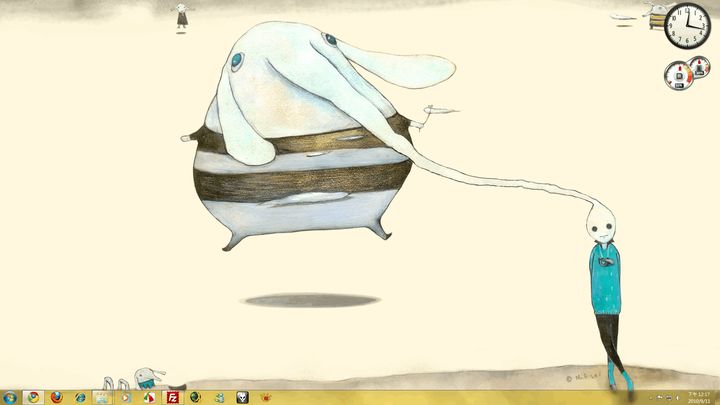Click Show Desktop at taskbar end
The image size is (720, 405).
(x=717, y=397)
